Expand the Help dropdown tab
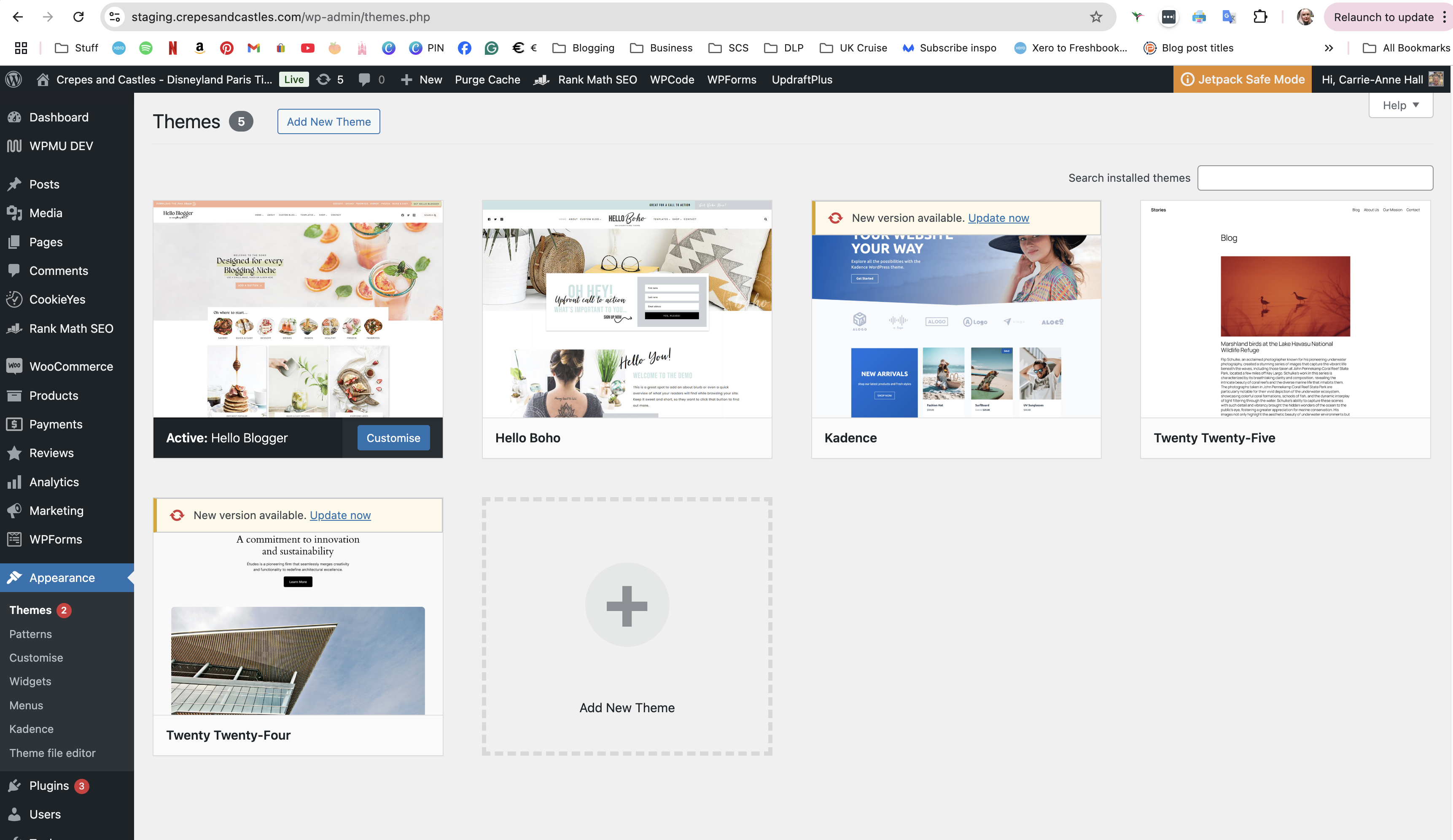The height and width of the screenshot is (840, 1453). pyautogui.click(x=1400, y=105)
